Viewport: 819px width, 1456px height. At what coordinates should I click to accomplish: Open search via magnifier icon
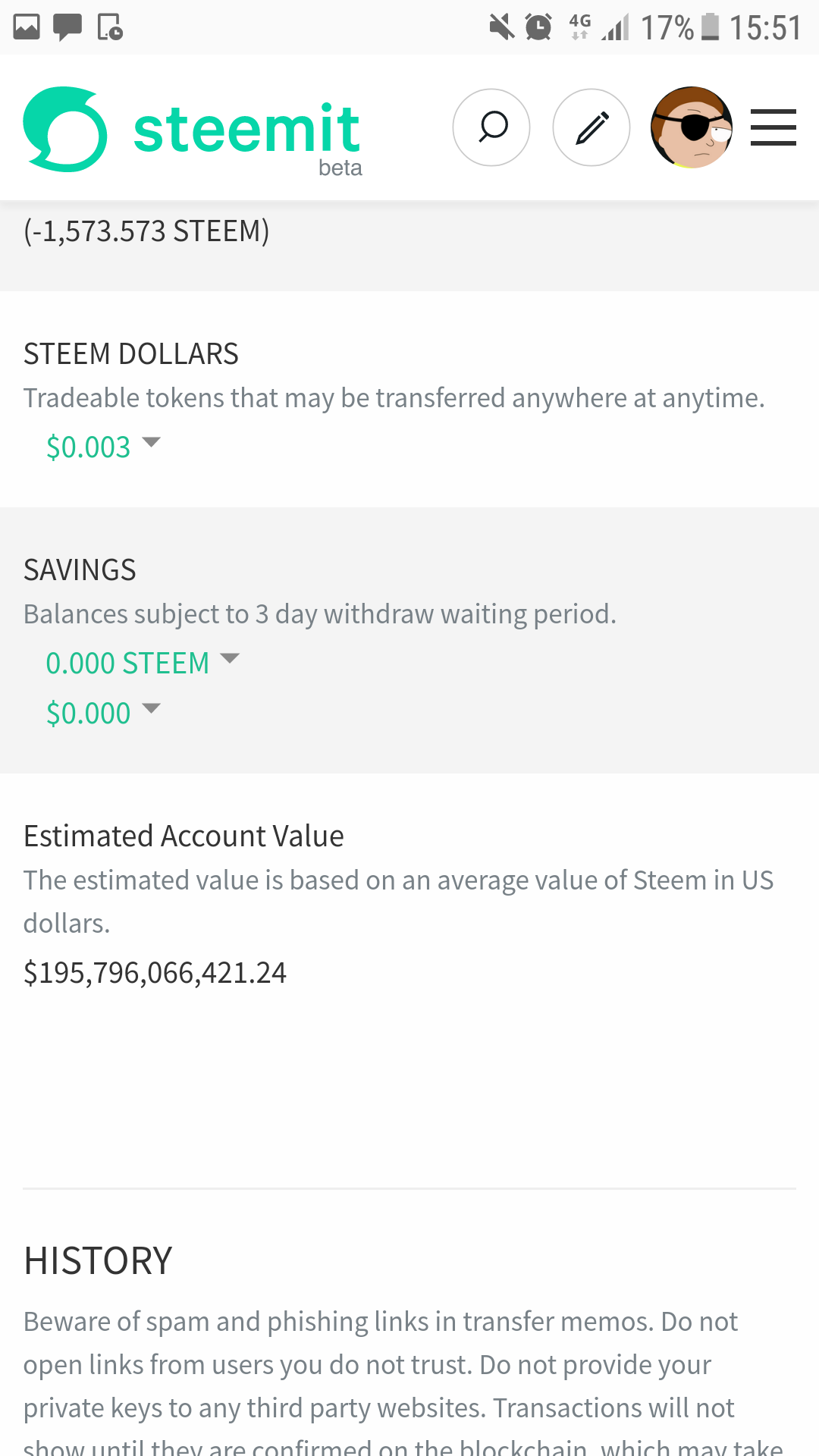[491, 127]
